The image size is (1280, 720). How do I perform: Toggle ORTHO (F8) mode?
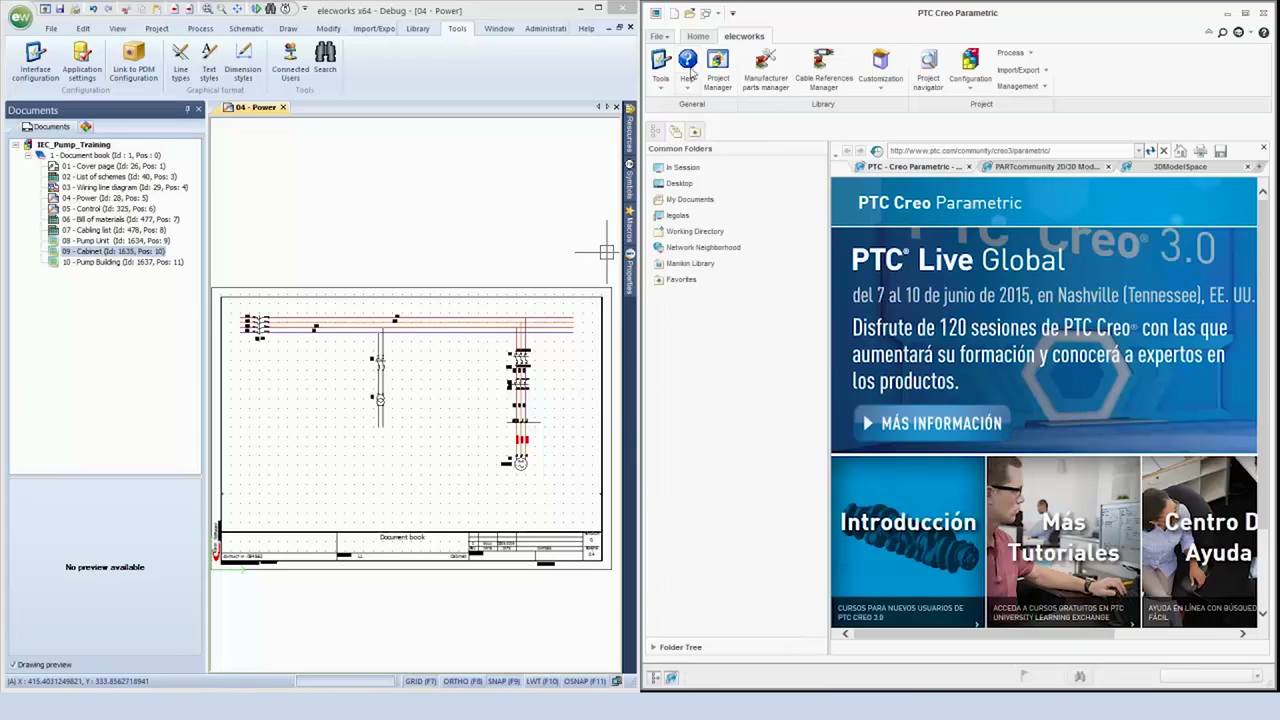(x=462, y=681)
